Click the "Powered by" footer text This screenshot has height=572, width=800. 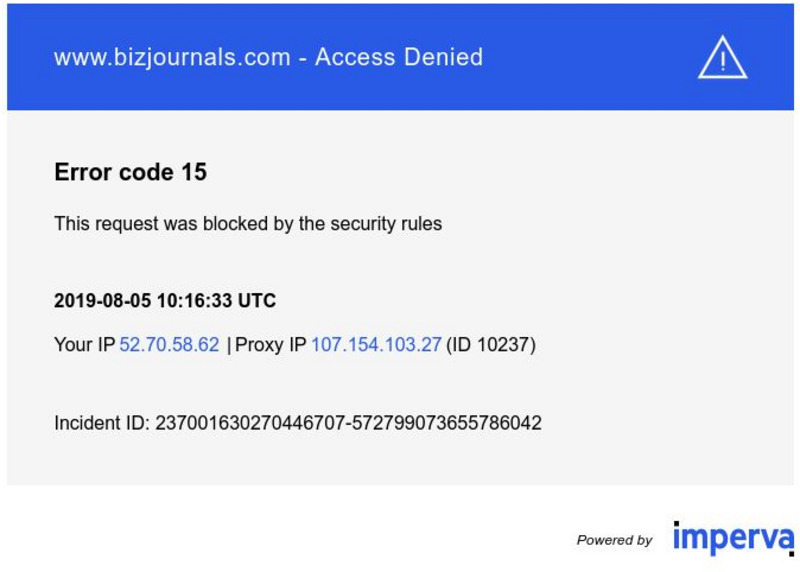coord(614,540)
